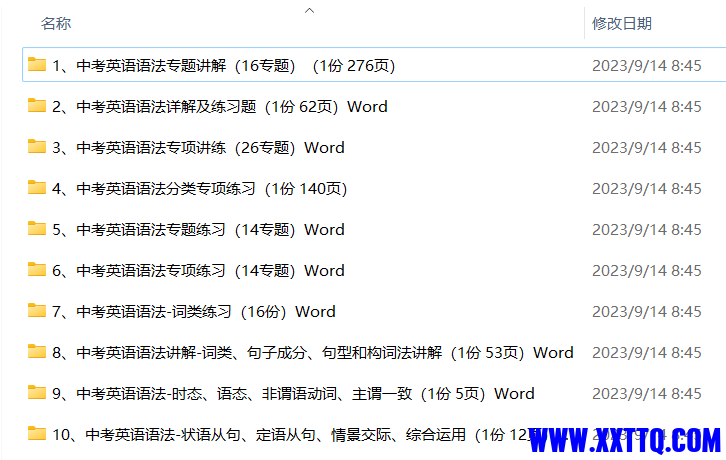726x460 pixels.
Task: Select folder name 7、中考英语语法-词类练习（16份）
Action: coord(194,312)
